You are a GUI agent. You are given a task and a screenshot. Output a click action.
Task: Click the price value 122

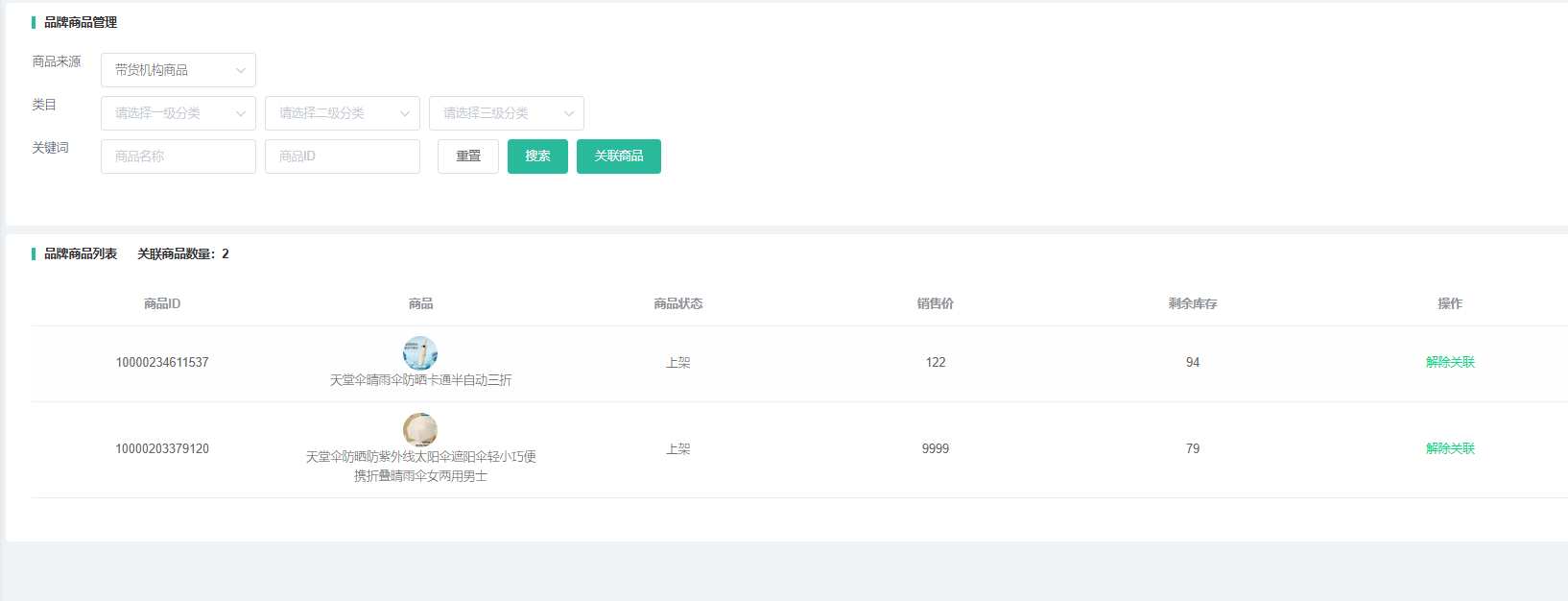click(x=936, y=362)
